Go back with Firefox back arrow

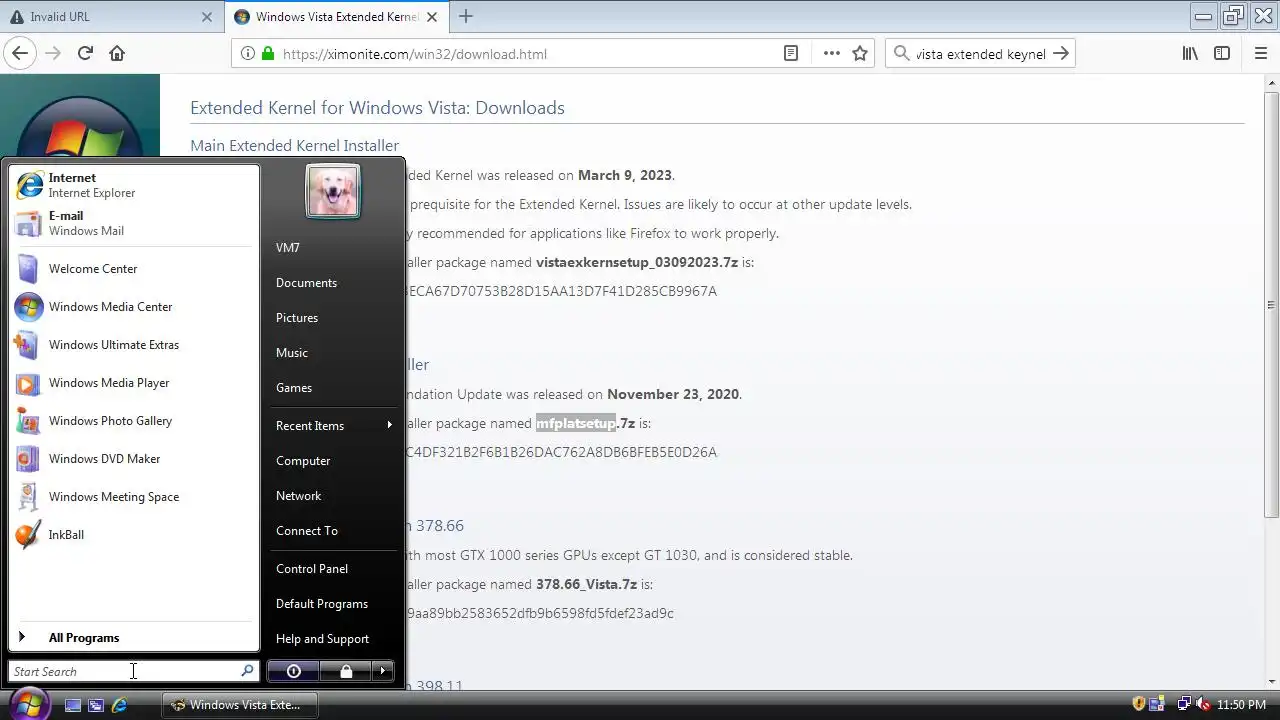pos(20,54)
